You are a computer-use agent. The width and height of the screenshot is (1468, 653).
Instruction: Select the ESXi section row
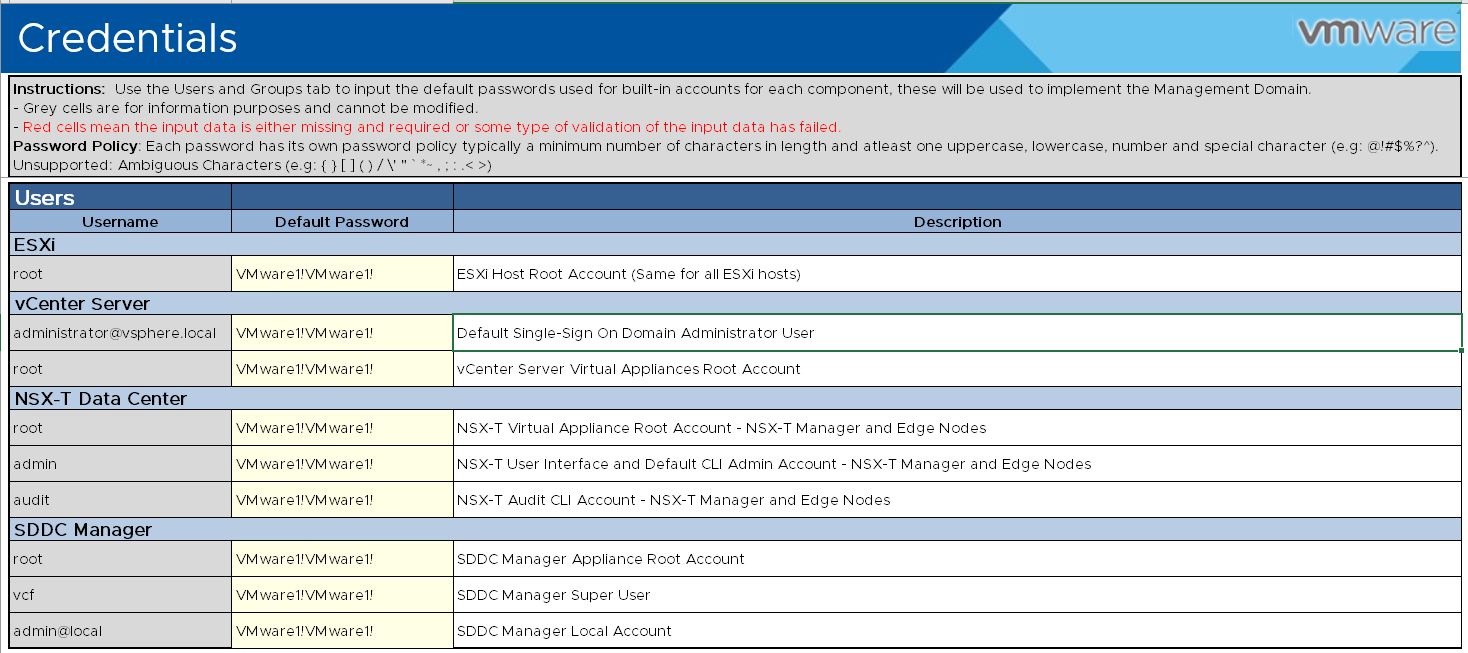(736, 244)
